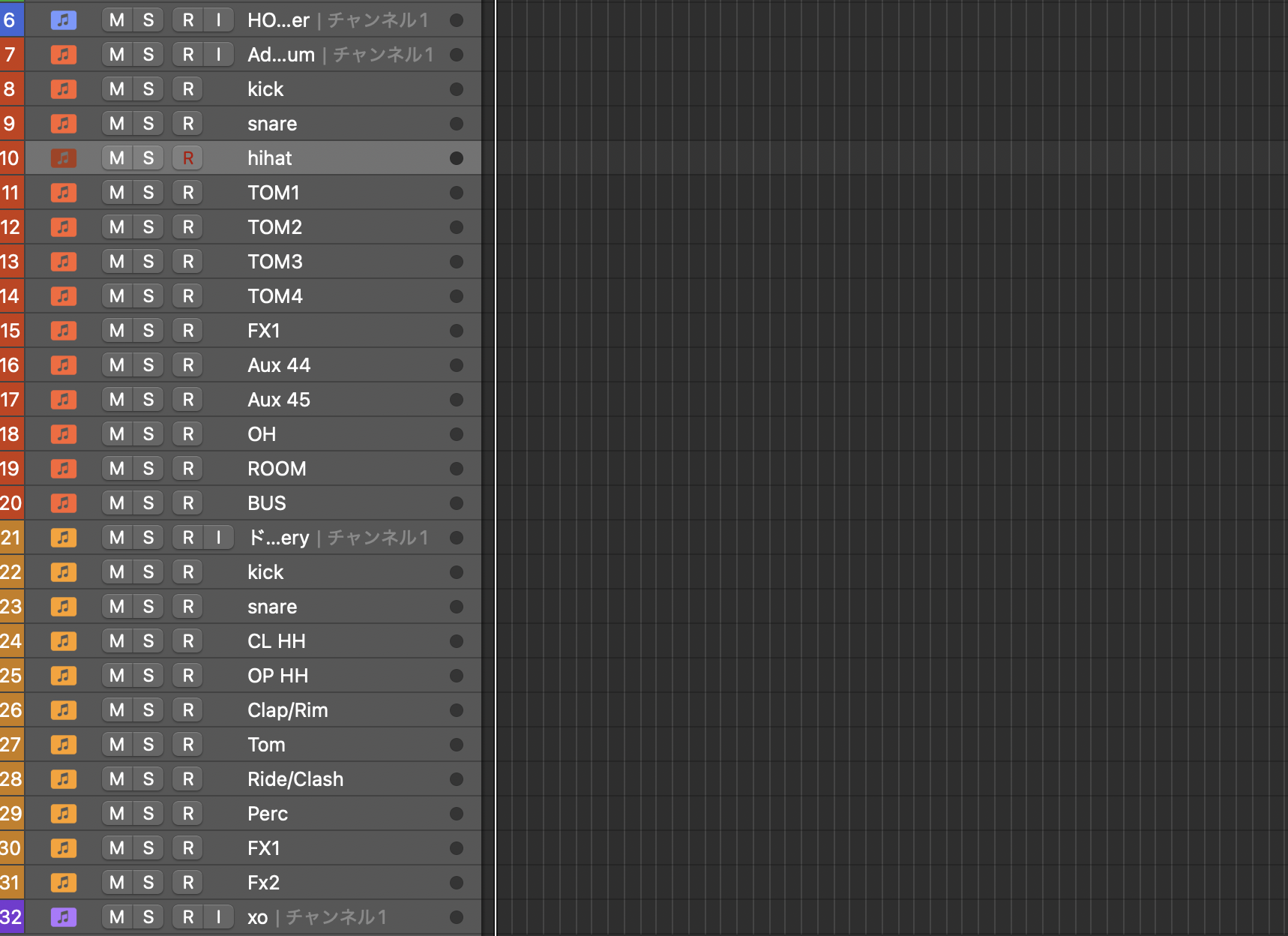Viewport: 1288px width, 936px height.
Task: Click the instrument icon on hihat track
Action: (x=64, y=158)
